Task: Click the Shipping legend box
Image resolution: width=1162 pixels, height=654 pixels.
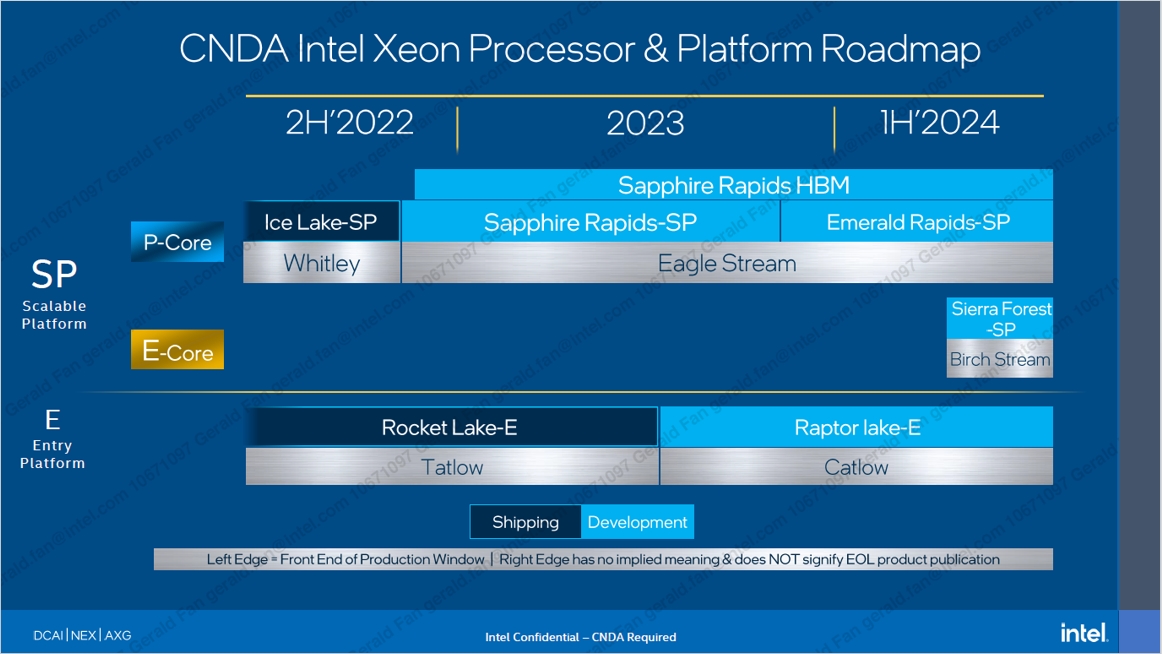Action: pyautogui.click(x=525, y=521)
